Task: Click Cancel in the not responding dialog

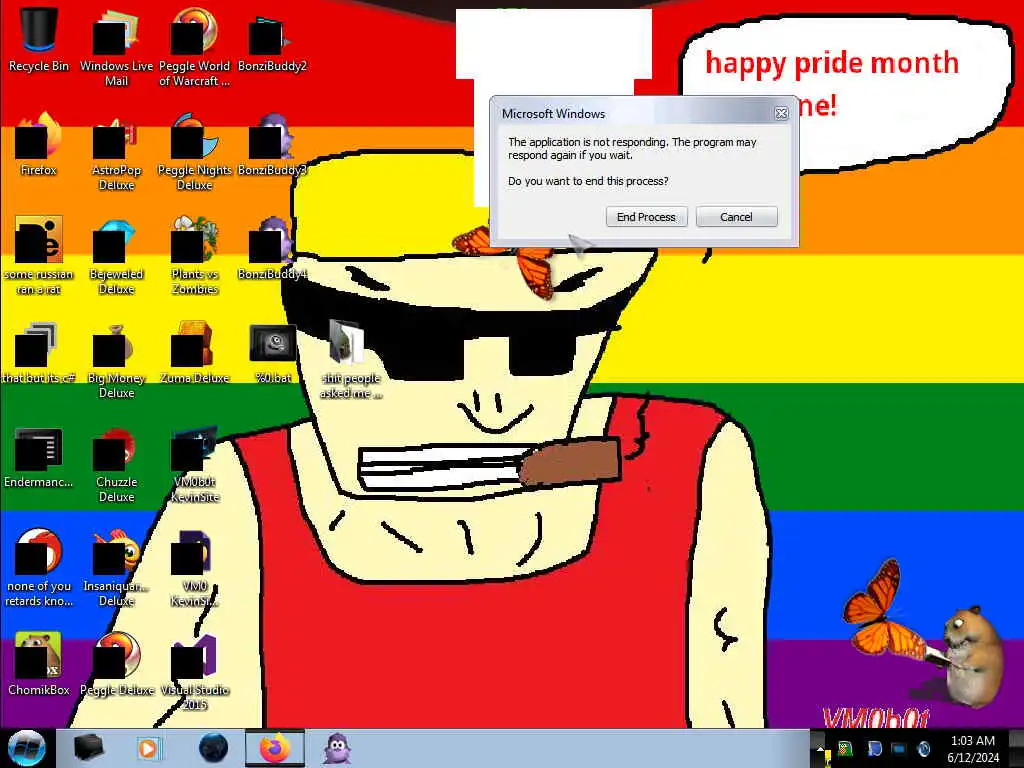Action: click(x=736, y=217)
